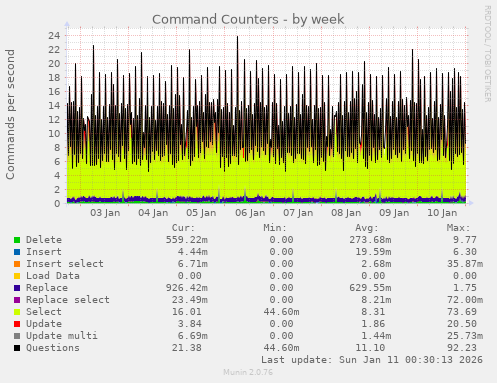This screenshot has height=383, width=497.
Task: Click Insert select max value 35.87m
Action: coord(465,264)
